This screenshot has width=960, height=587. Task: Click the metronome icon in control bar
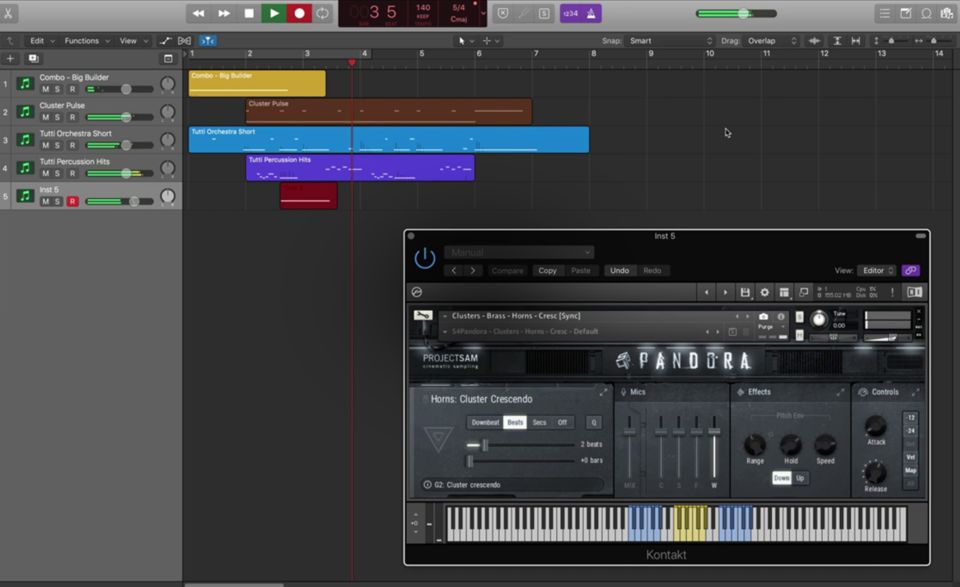coord(592,13)
